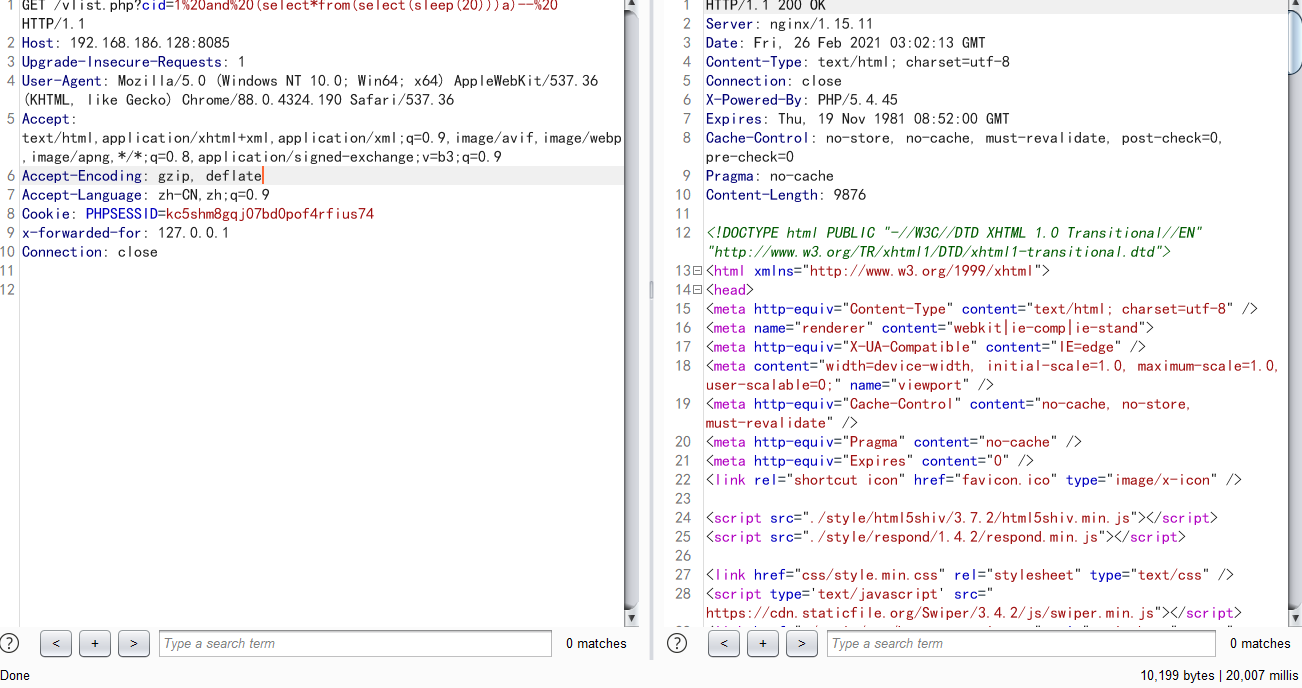Click the css/style.min.css stylesheet link line
This screenshot has width=1302, height=688.
(970, 575)
